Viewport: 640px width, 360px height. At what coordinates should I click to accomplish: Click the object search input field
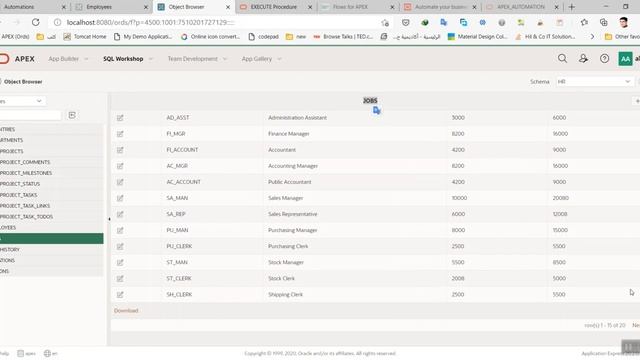coord(31,116)
